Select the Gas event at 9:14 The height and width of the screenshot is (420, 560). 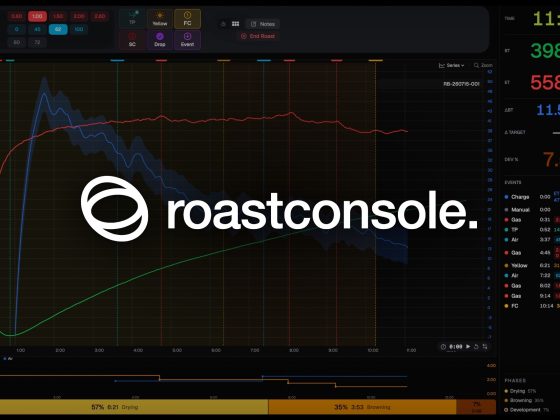click(531, 296)
